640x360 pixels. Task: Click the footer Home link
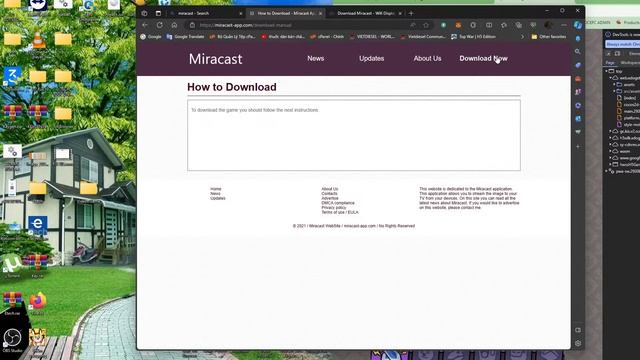tap(216, 189)
